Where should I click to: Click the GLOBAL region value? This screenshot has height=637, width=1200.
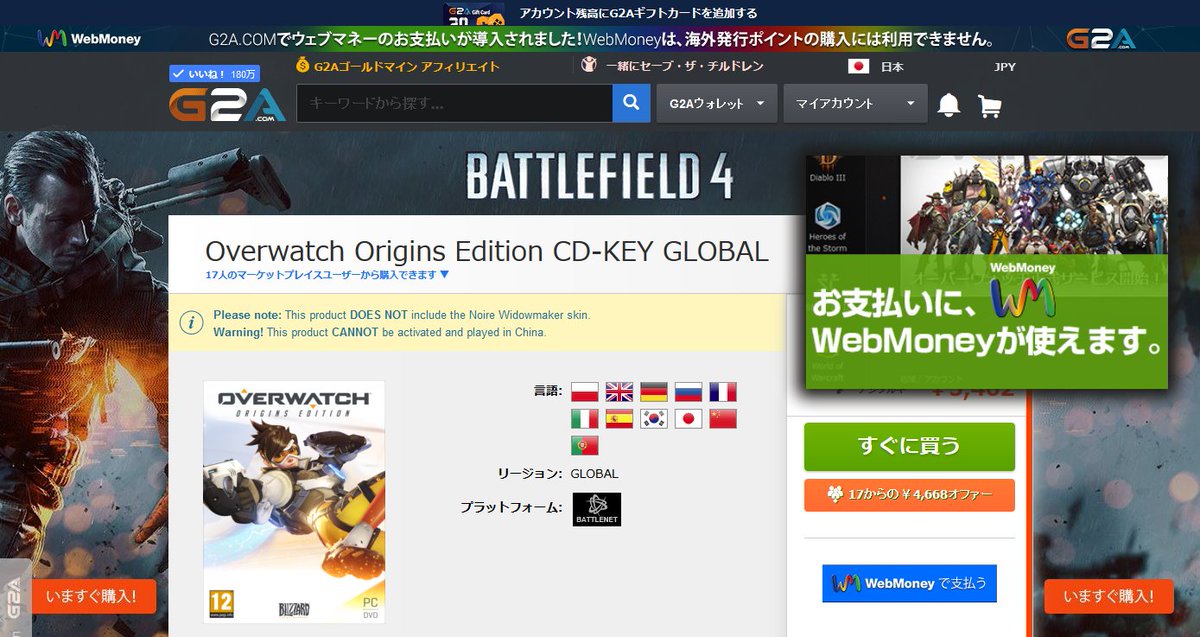[595, 474]
